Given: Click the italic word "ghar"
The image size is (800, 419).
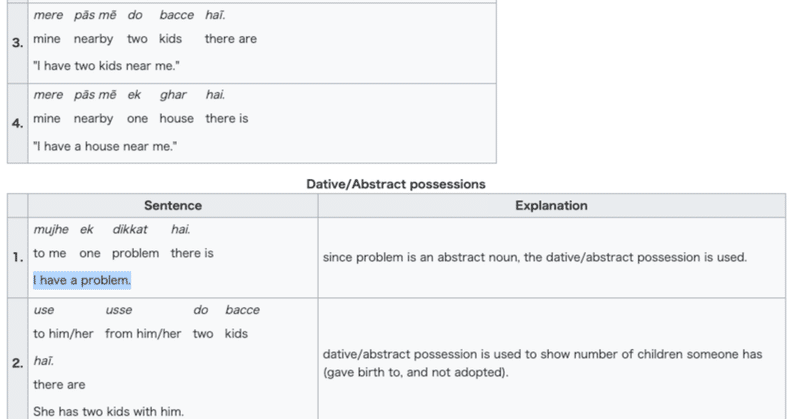Looking at the screenshot, I should point(172,95).
